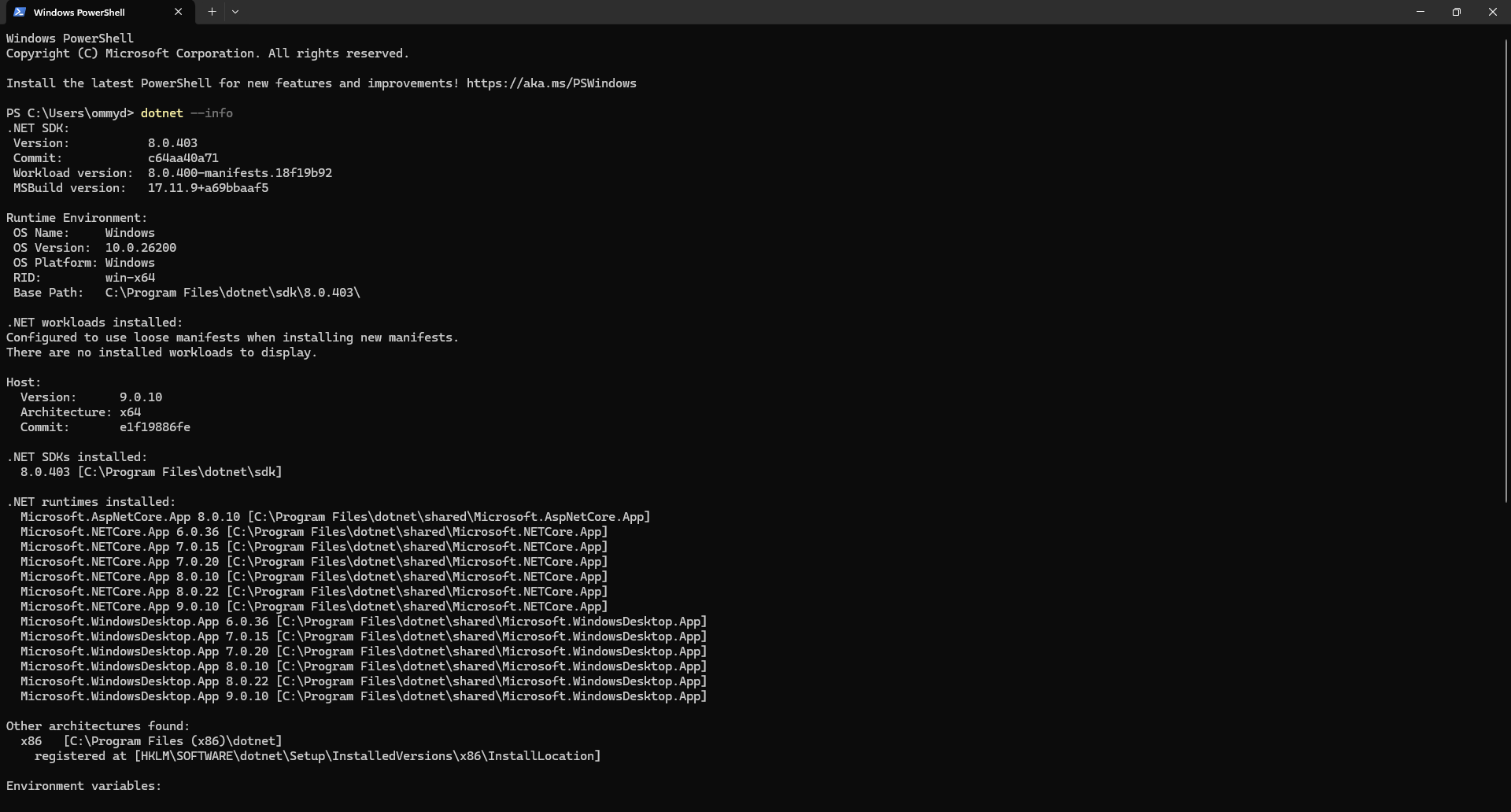Click Base Path "C:\Program Files\dotnet\sdk\8.0.403\"
Viewport: 1511px width, 812px height.
pyautogui.click(x=233, y=293)
